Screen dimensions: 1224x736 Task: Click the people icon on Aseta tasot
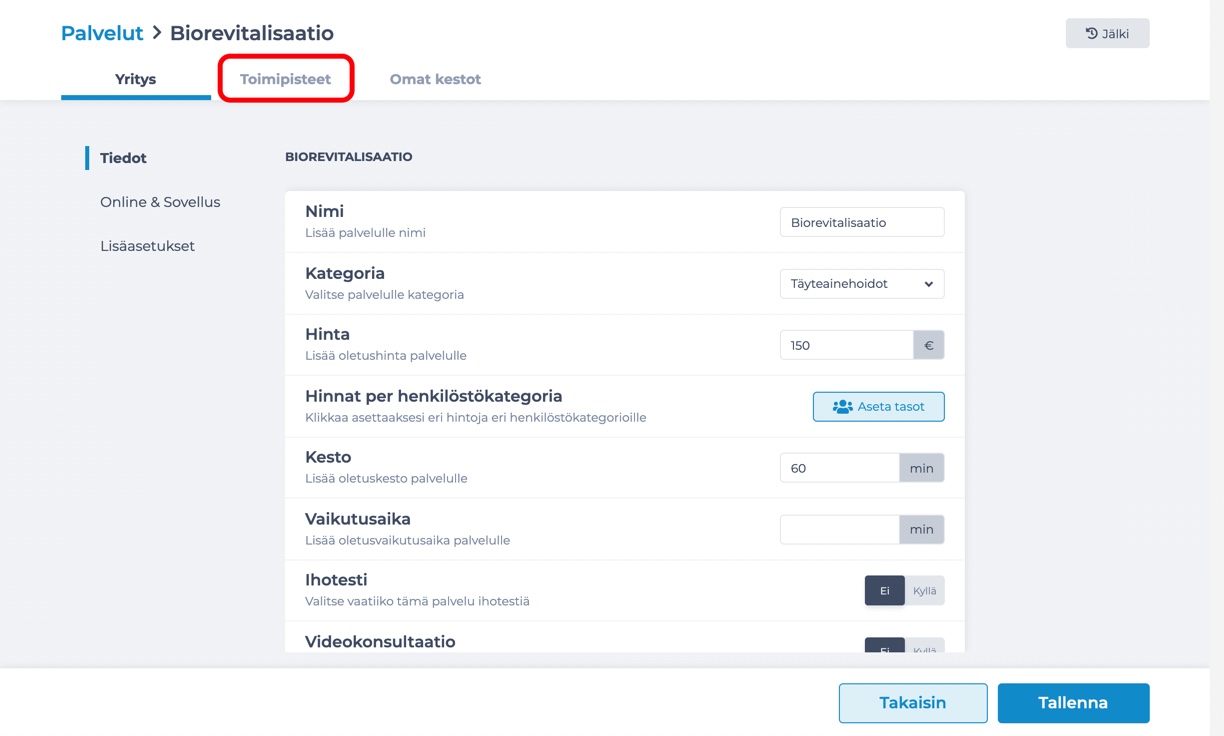tap(842, 407)
